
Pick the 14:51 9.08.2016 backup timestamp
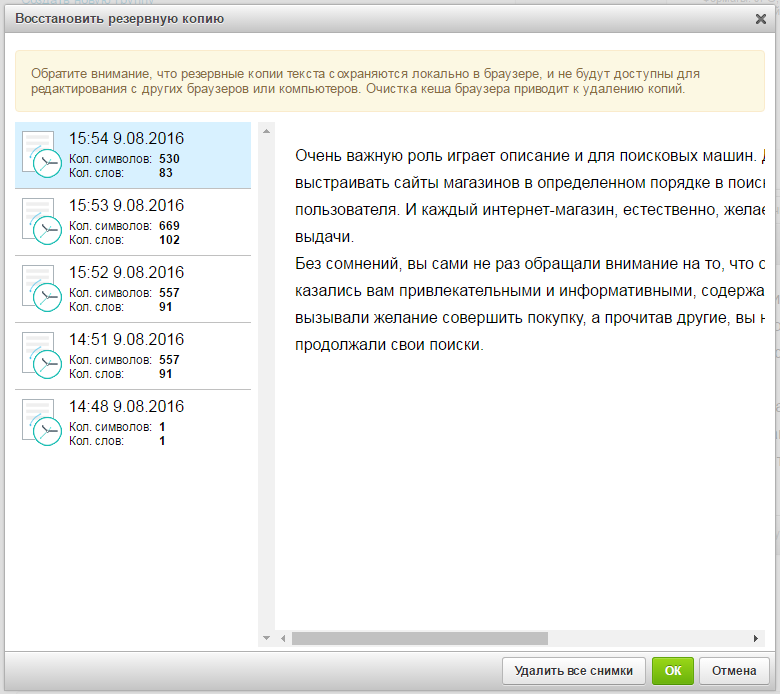[x=126, y=340]
